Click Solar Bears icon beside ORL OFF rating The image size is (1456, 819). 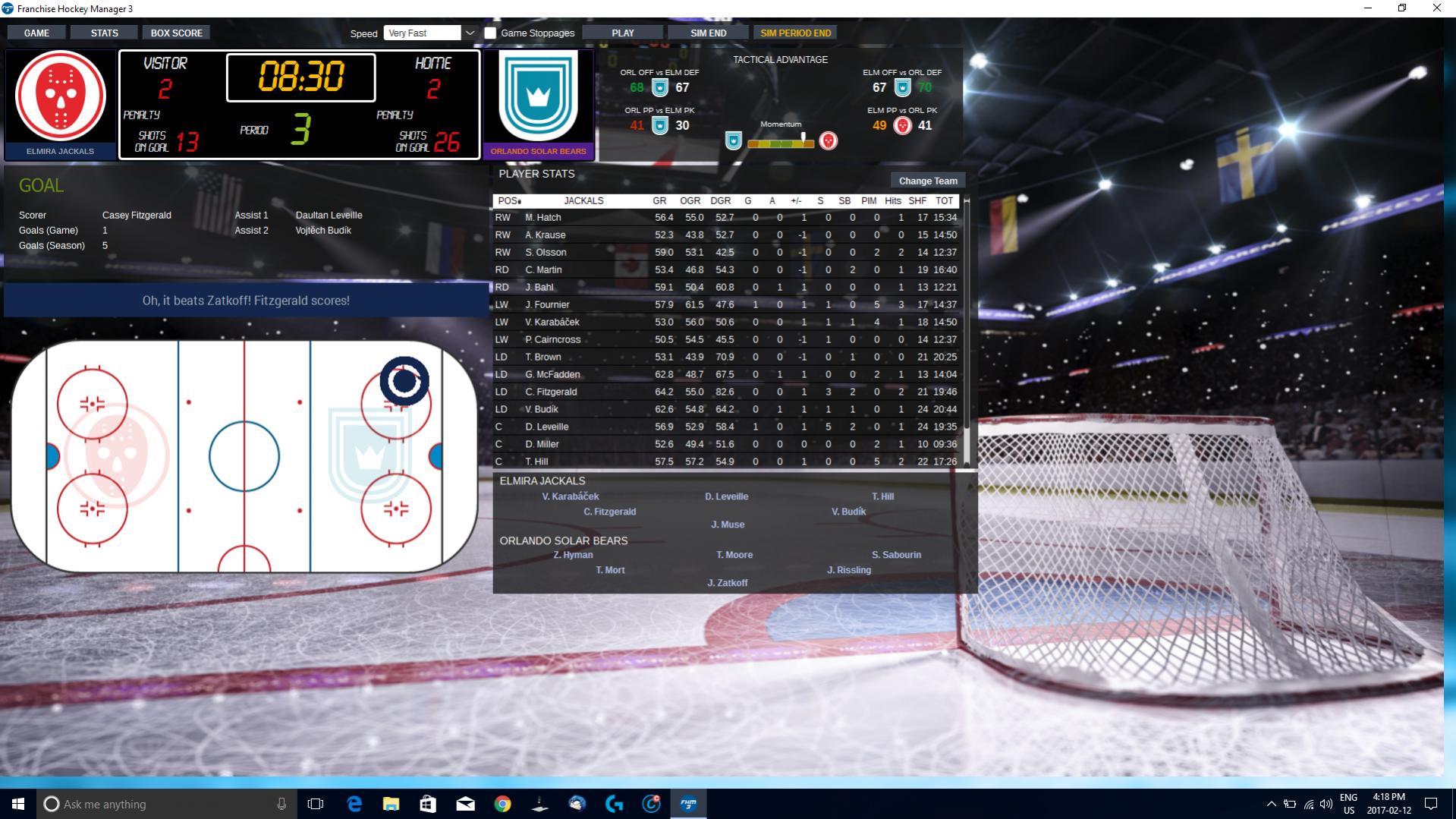[x=660, y=88]
